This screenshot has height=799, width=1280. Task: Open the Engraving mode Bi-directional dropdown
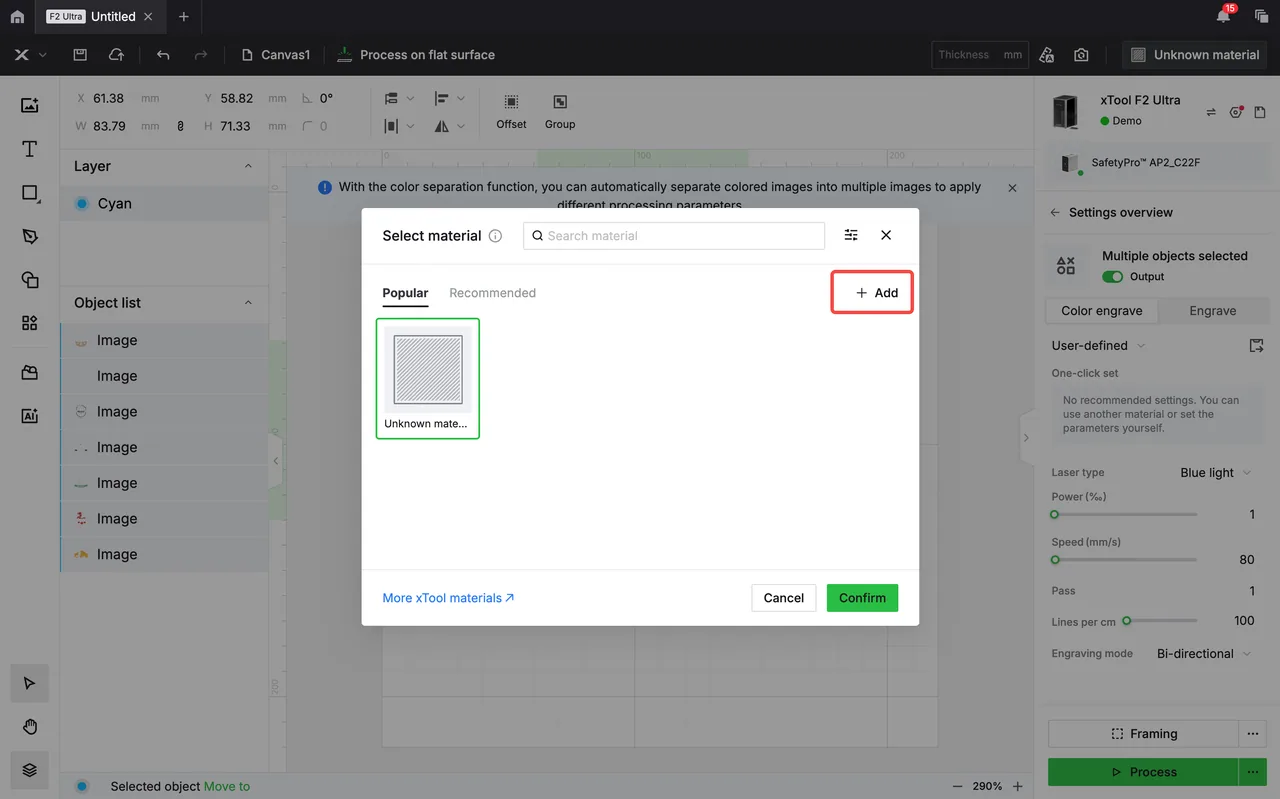tap(1204, 653)
